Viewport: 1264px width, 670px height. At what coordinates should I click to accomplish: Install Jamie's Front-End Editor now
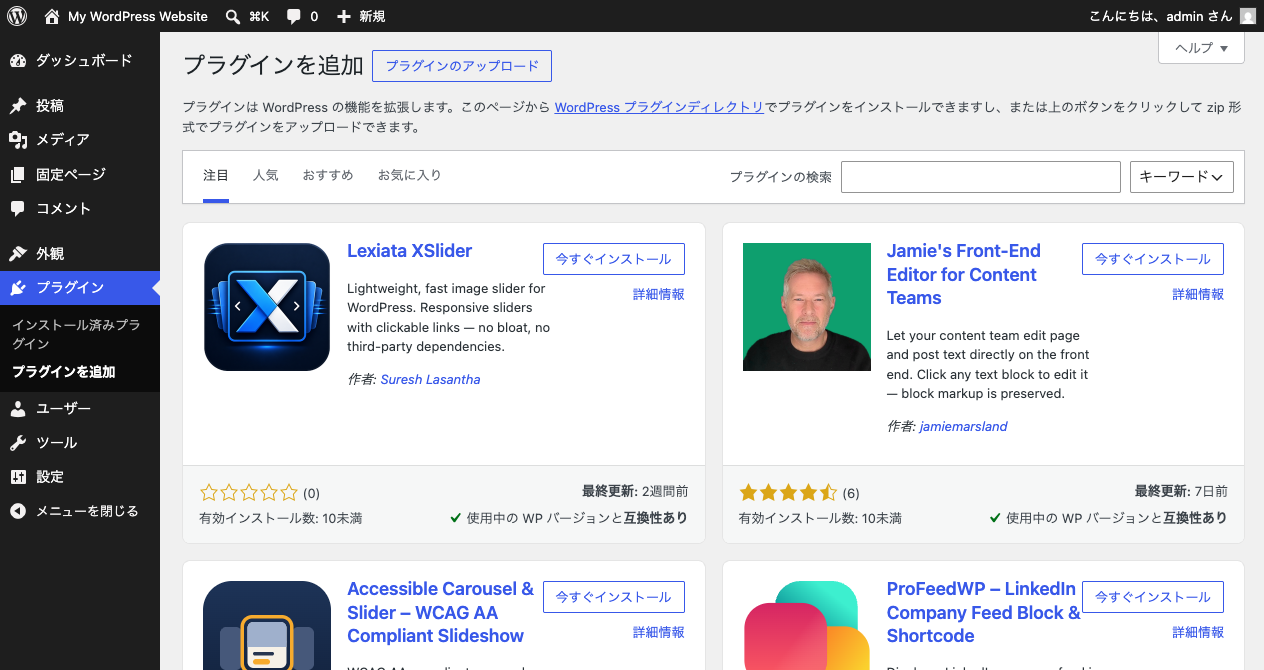click(x=1153, y=259)
